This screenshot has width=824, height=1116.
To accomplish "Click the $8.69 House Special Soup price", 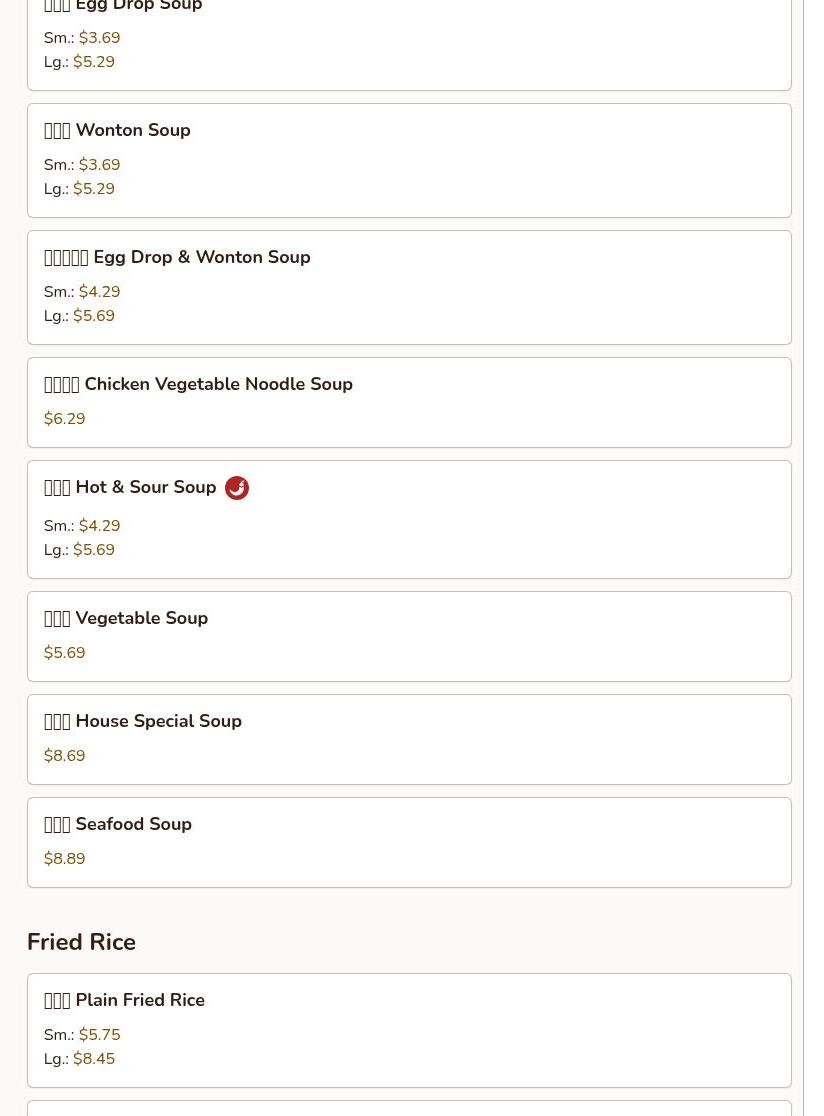I will [65, 756].
